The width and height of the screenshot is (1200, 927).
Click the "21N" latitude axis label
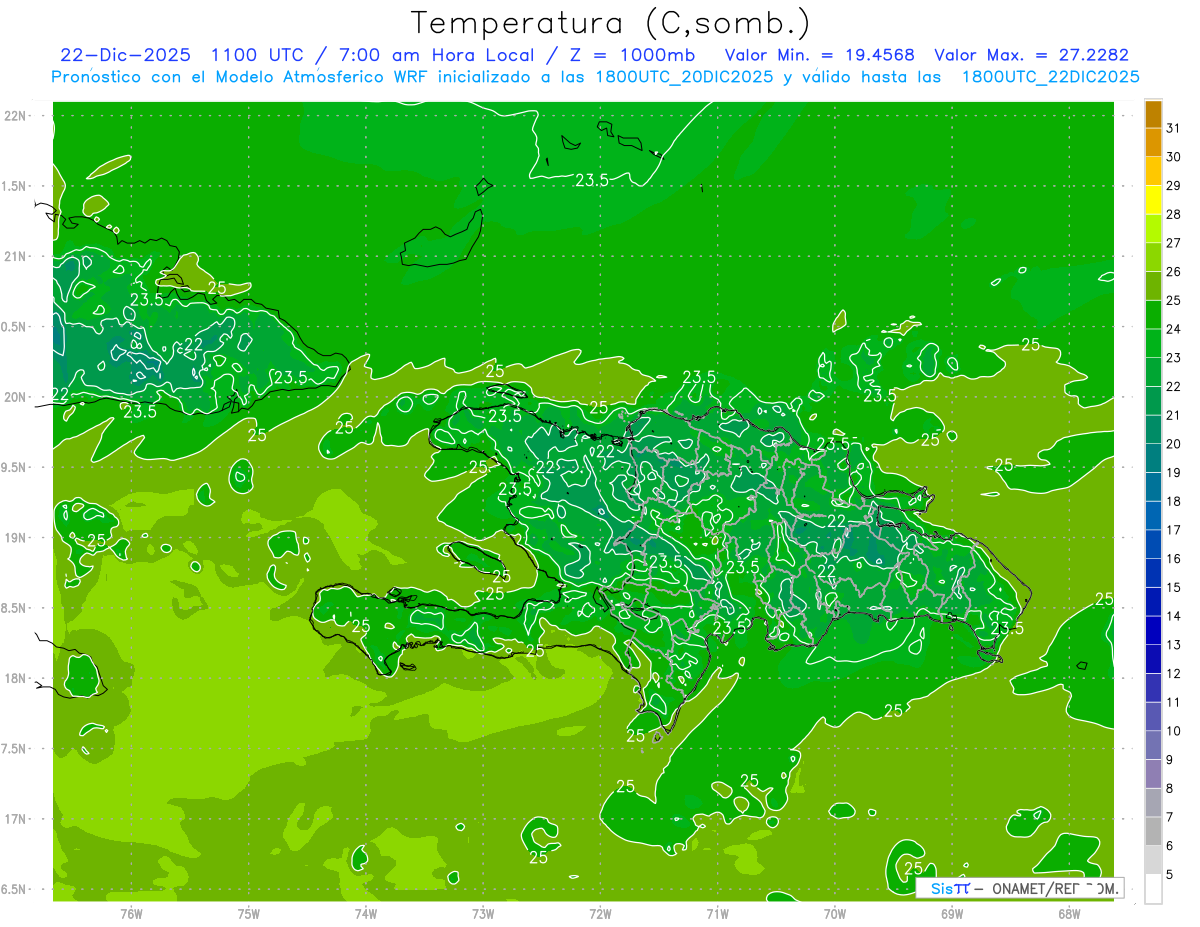[x=16, y=256]
